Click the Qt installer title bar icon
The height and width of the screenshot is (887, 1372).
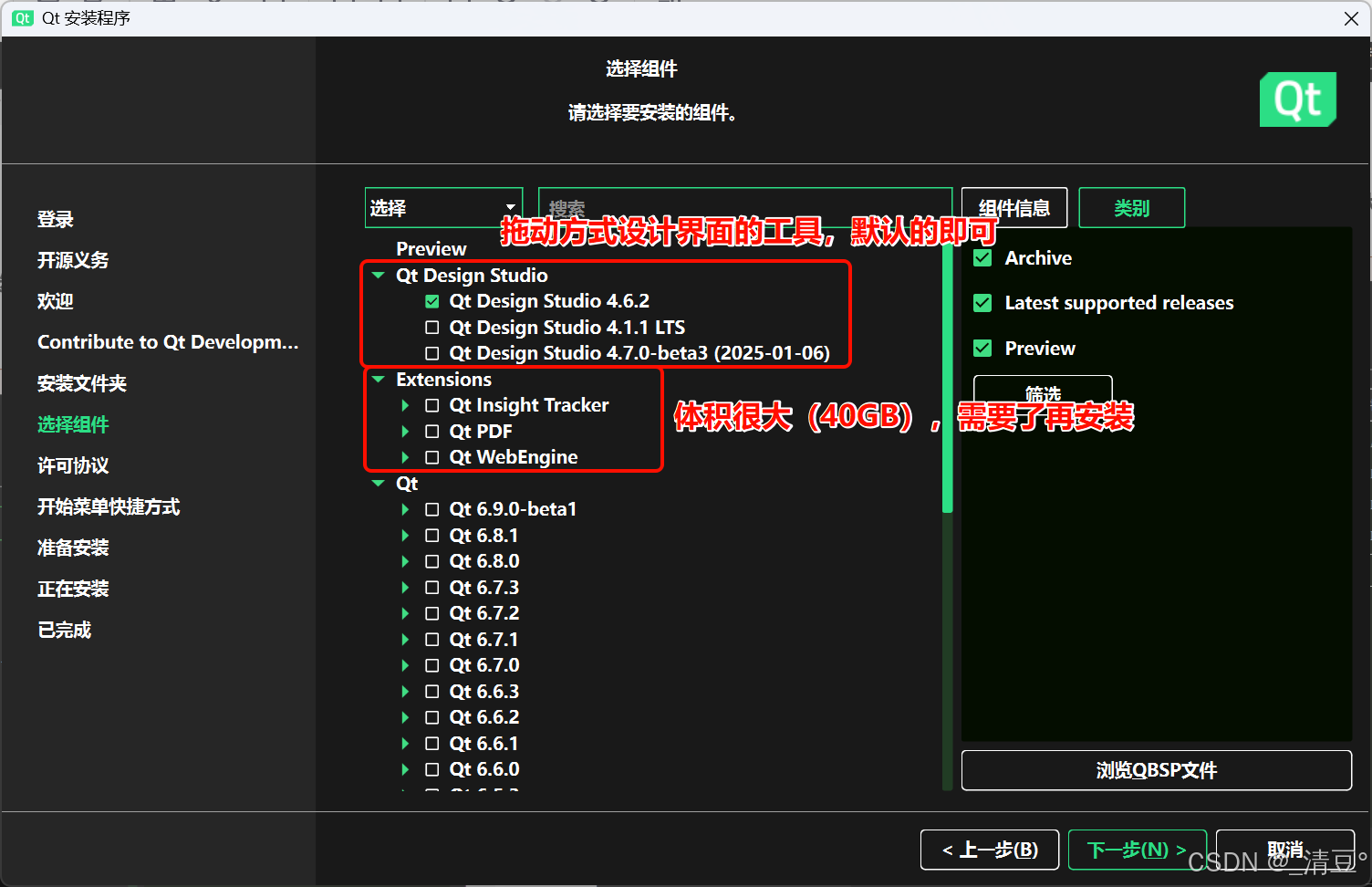coord(23,18)
